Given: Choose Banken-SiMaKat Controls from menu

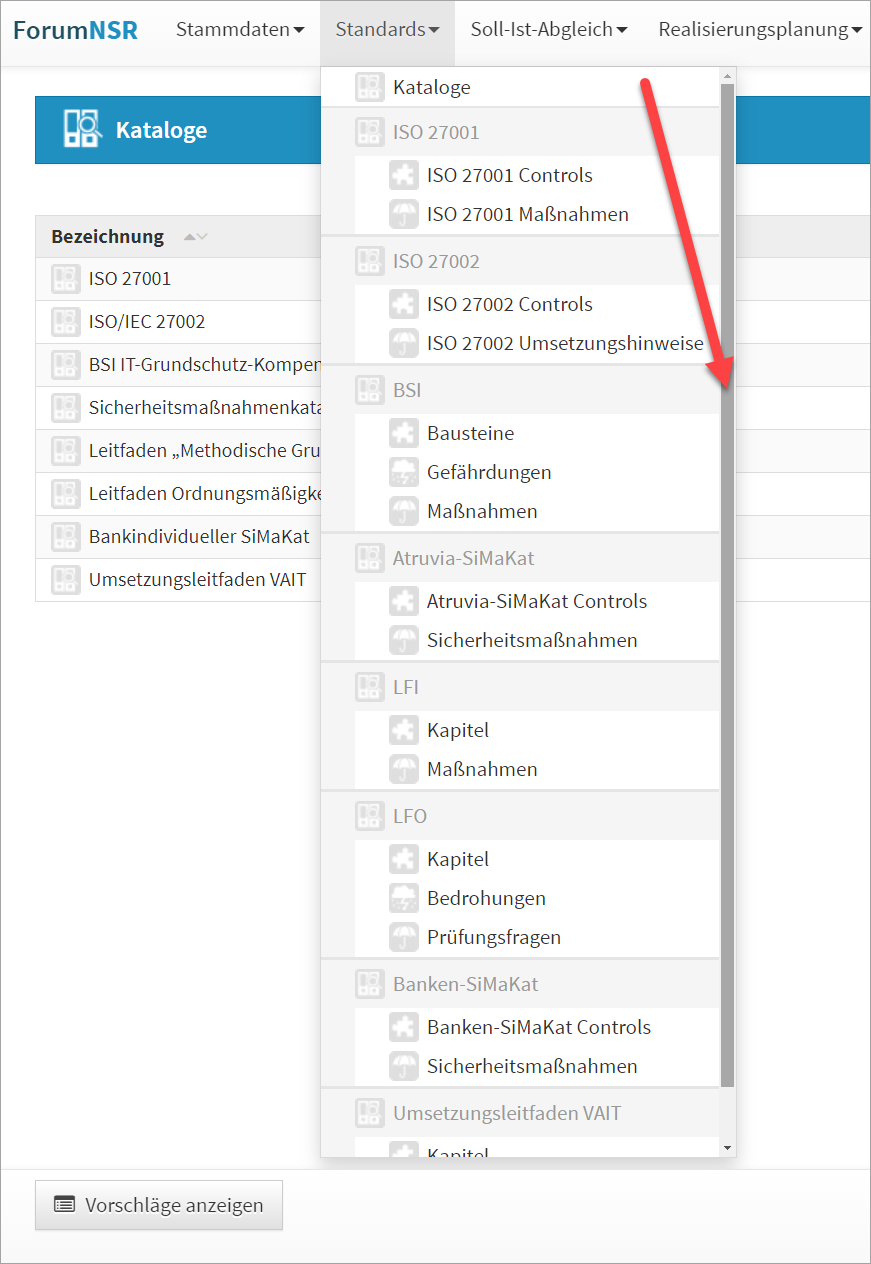Looking at the screenshot, I should 538,1027.
